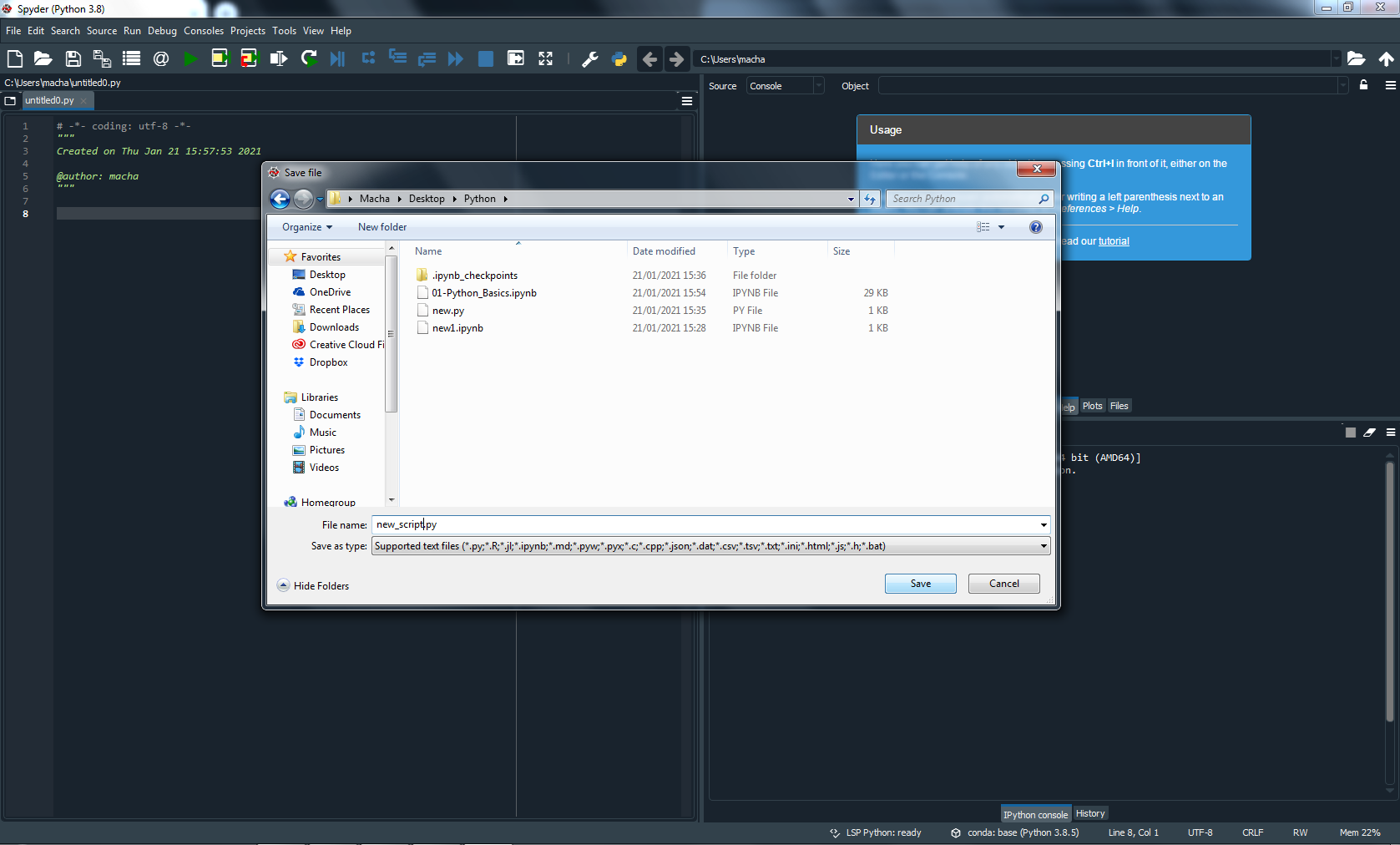The image size is (1400, 845).
Task: Open the Save as type dropdown
Action: 1043,546
